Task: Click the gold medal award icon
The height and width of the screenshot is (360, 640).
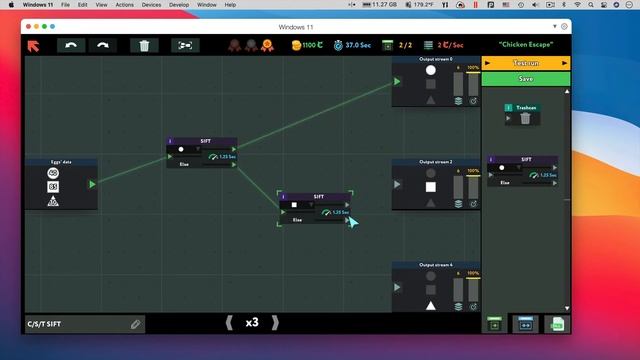Action: [267, 45]
